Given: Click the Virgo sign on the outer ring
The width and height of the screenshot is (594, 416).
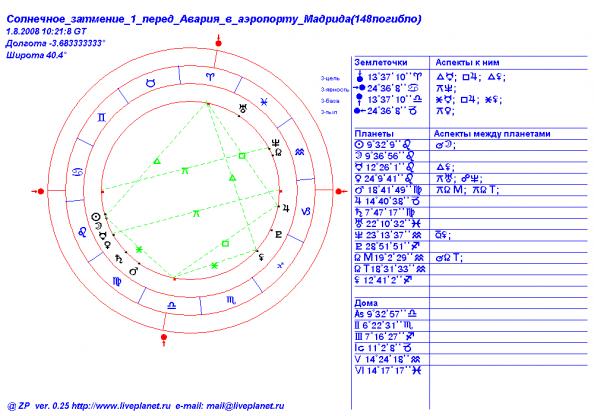Looking at the screenshot, I should point(117,281).
